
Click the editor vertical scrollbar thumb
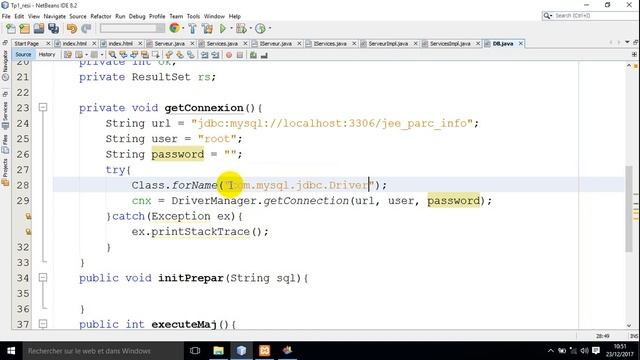629,208
